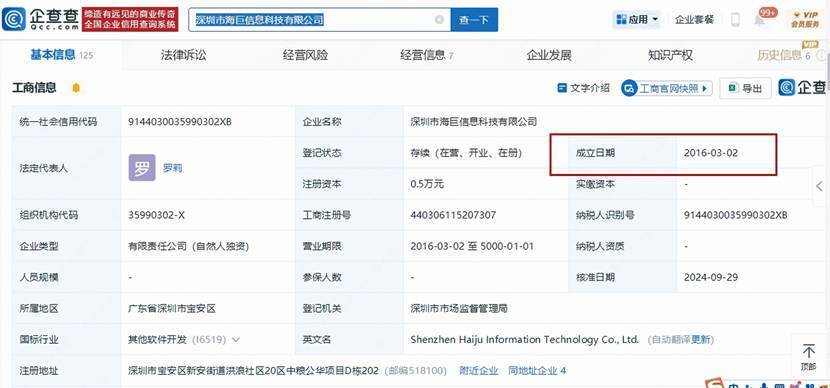Open the 经营风险 tab

point(305,55)
